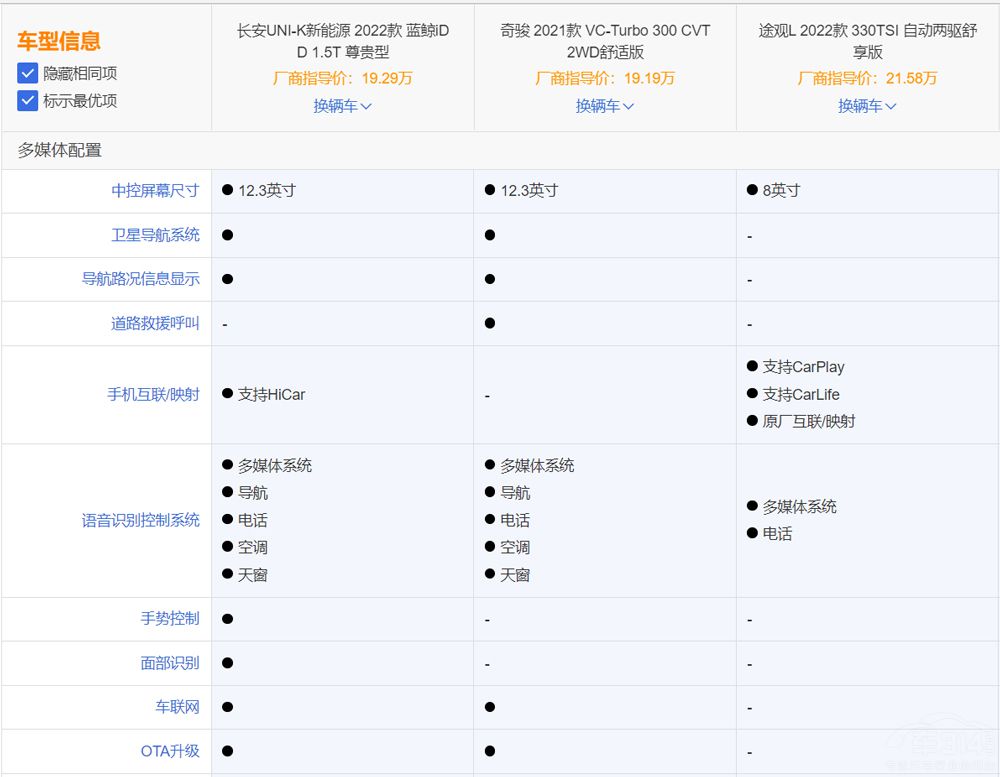Click the 奇骏 2021款 VC-Turbo model title
This screenshot has height=777, width=1000.
604,41
